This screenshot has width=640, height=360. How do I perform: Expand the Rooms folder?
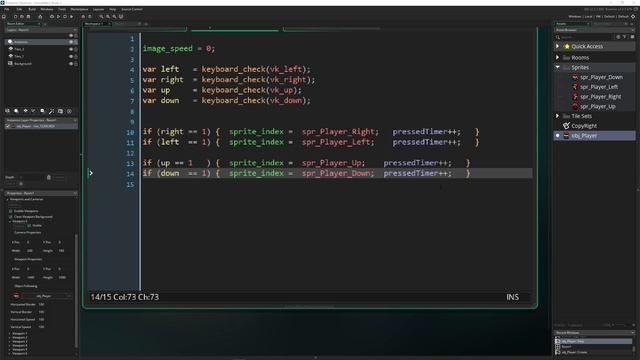point(558,58)
